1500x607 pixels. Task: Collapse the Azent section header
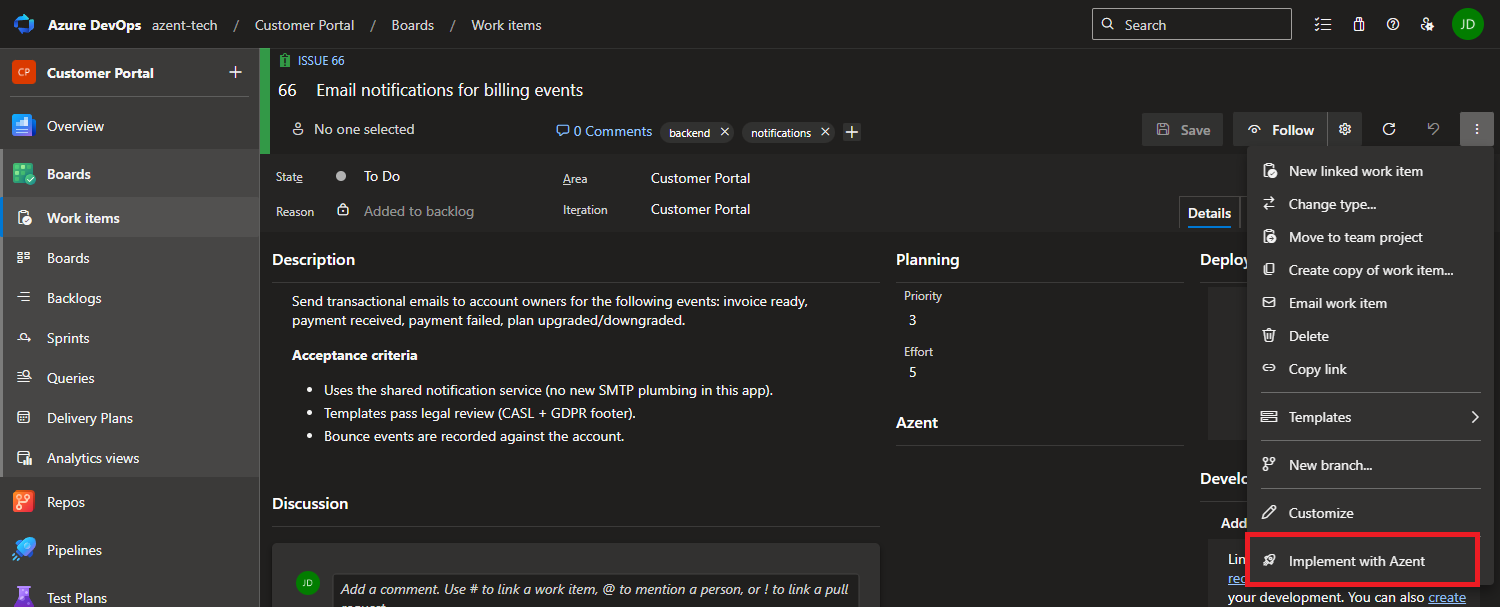[x=917, y=423]
